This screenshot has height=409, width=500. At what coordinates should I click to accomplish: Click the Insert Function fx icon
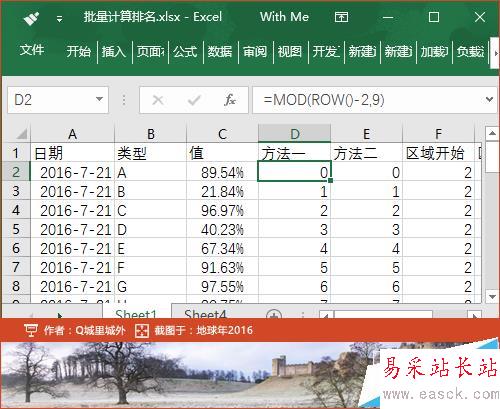pyautogui.click(x=230, y=100)
